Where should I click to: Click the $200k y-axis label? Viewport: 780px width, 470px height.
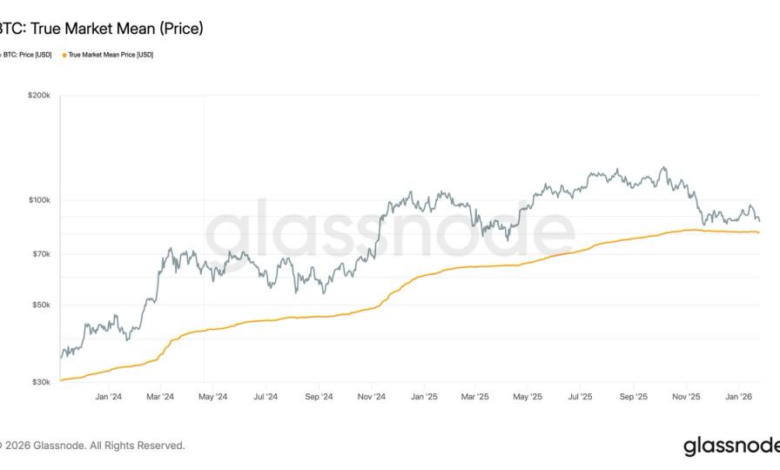[x=38, y=95]
